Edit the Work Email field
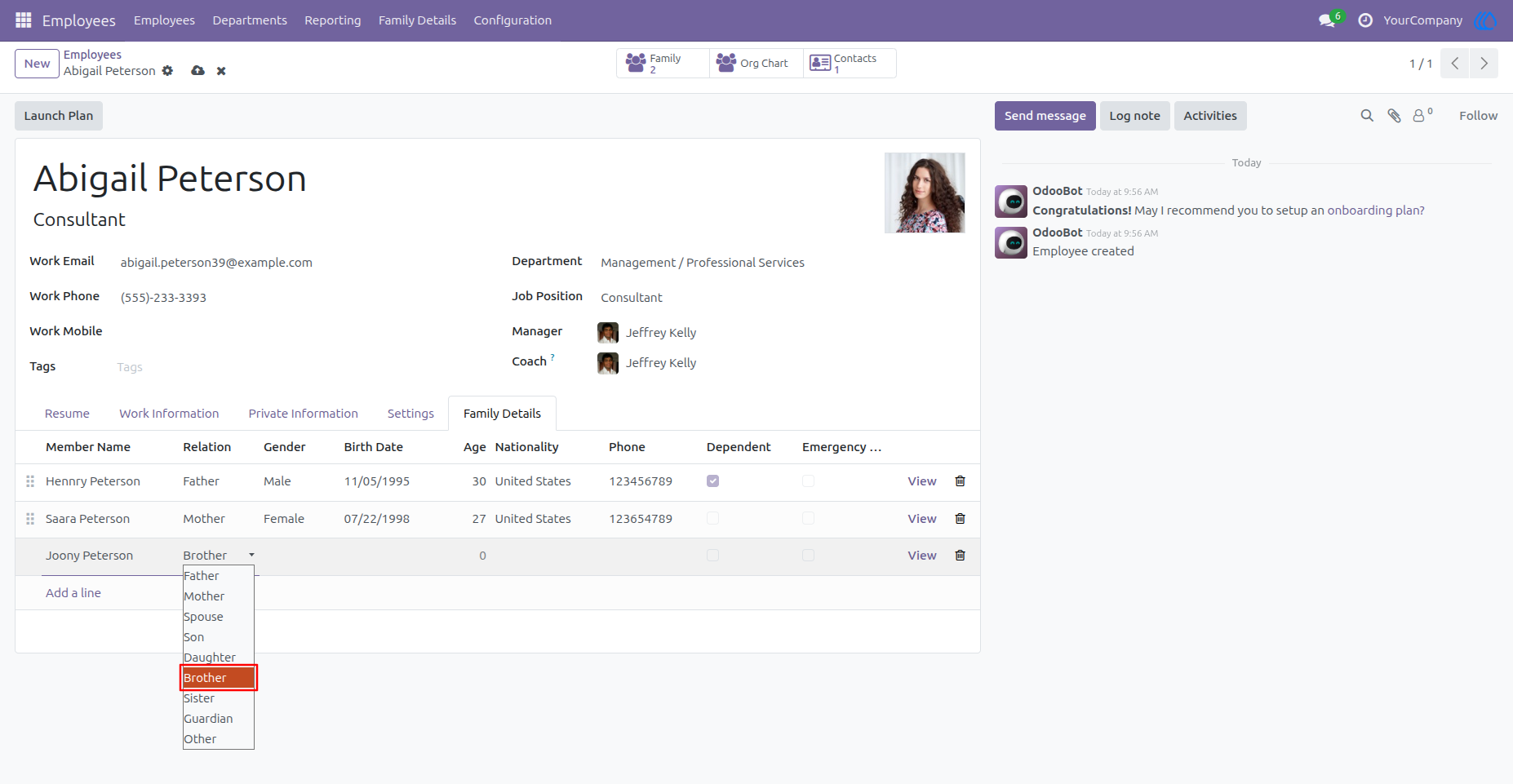1513x784 pixels. (299, 263)
